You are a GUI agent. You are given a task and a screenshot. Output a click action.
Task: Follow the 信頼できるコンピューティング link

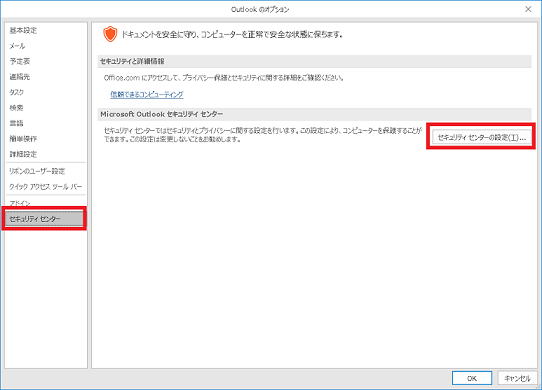pyautogui.click(x=147, y=94)
